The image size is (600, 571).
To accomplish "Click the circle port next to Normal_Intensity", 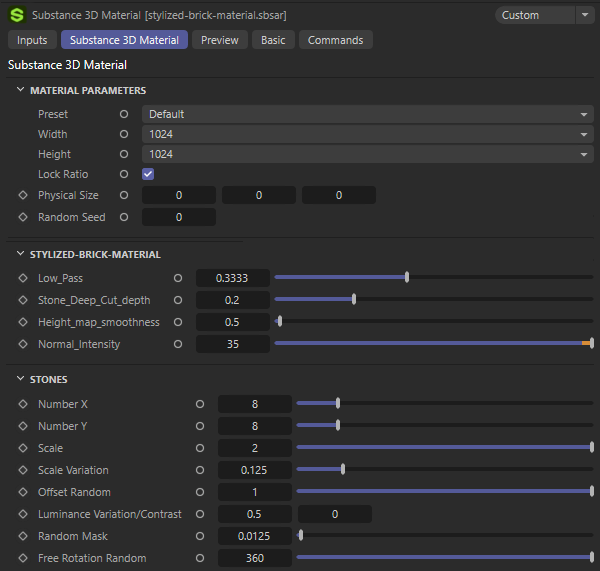I will click(x=178, y=344).
